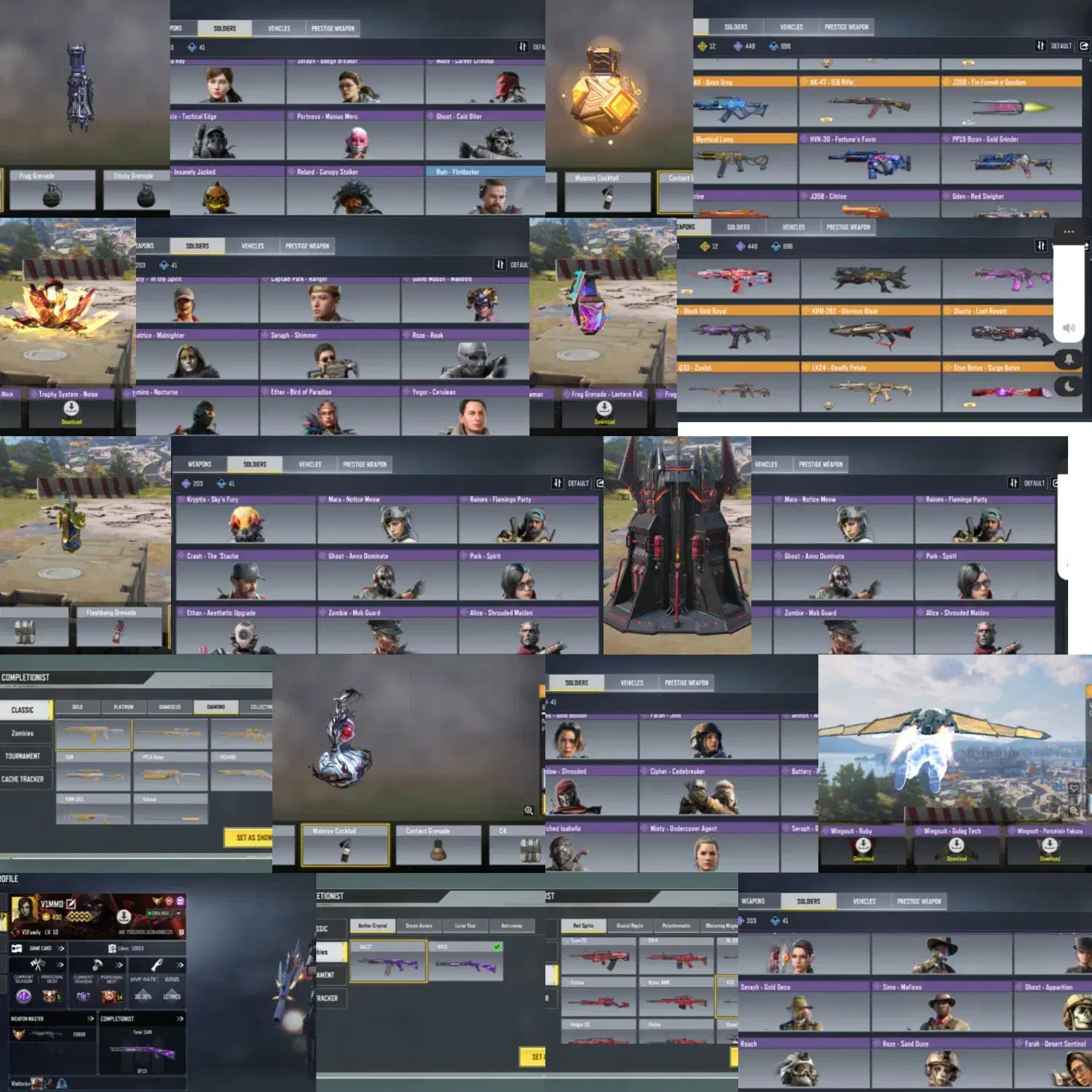The width and height of the screenshot is (1092, 1092).
Task: Select the CLASSIC completionist category
Action: coord(26,710)
